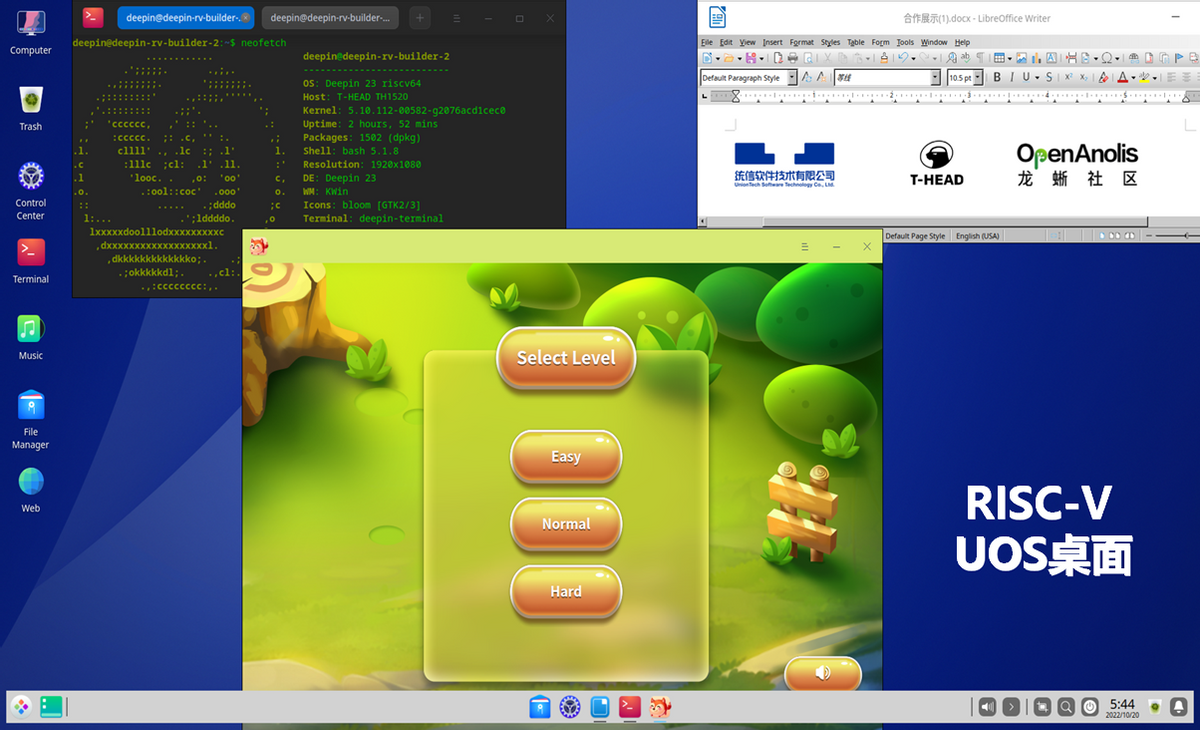The height and width of the screenshot is (730, 1200).
Task: Click the font color red swatch icon
Action: click(1122, 77)
